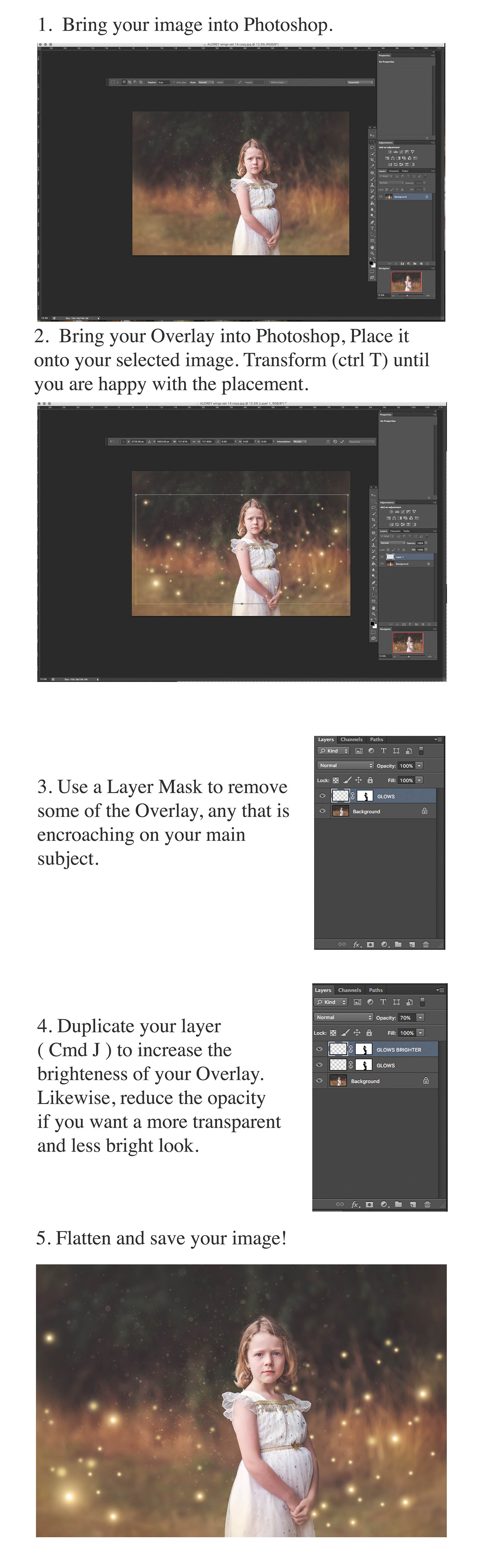Click fx layer style icon in step 3 panel

357,944
